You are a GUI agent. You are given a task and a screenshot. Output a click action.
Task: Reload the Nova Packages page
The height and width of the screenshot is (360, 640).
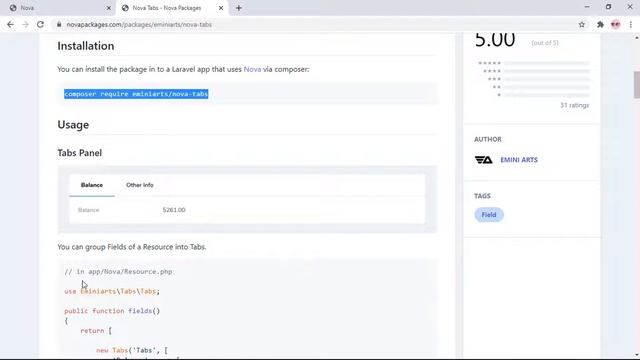point(40,24)
